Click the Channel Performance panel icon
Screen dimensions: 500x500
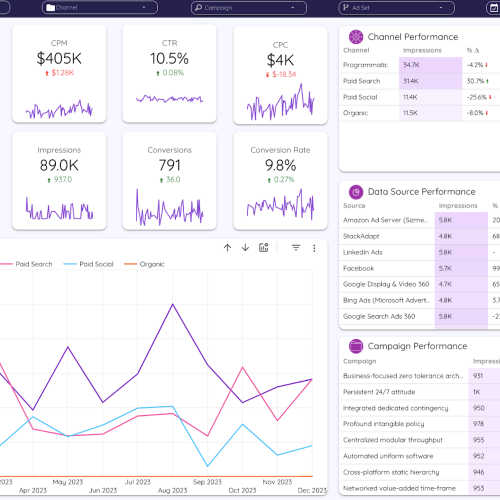(356, 37)
